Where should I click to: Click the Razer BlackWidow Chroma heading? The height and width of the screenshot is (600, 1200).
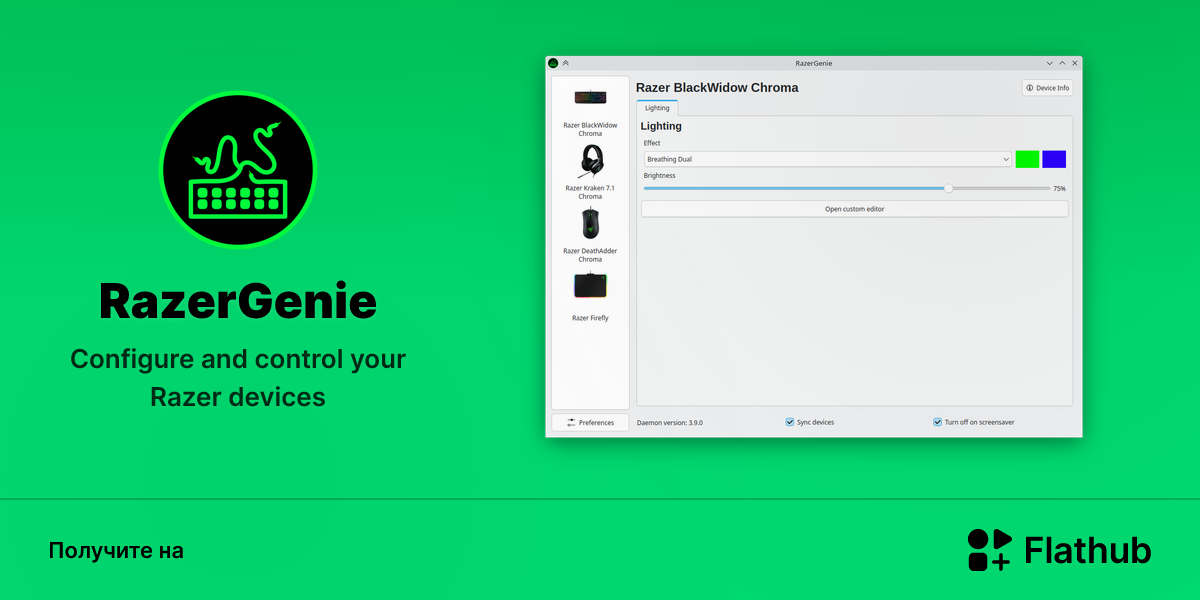717,88
